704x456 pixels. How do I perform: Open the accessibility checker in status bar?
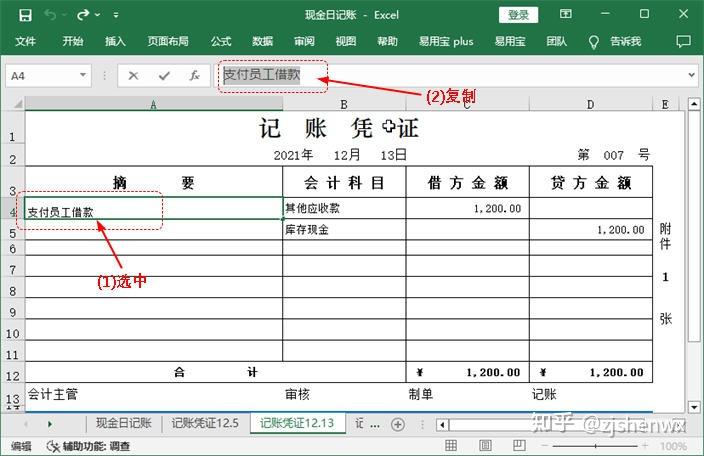[88, 446]
